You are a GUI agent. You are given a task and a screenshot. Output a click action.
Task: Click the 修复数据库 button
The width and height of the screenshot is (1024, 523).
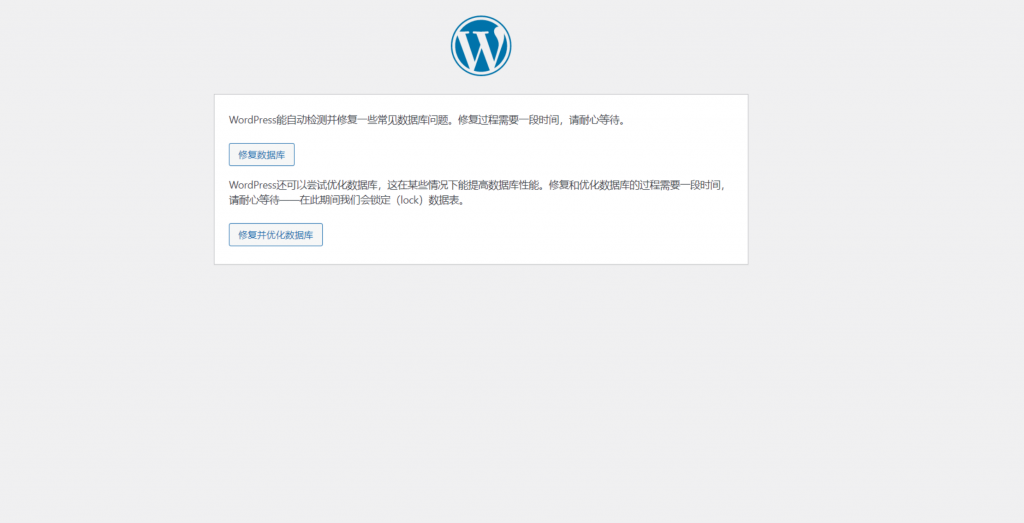pyautogui.click(x=261, y=155)
